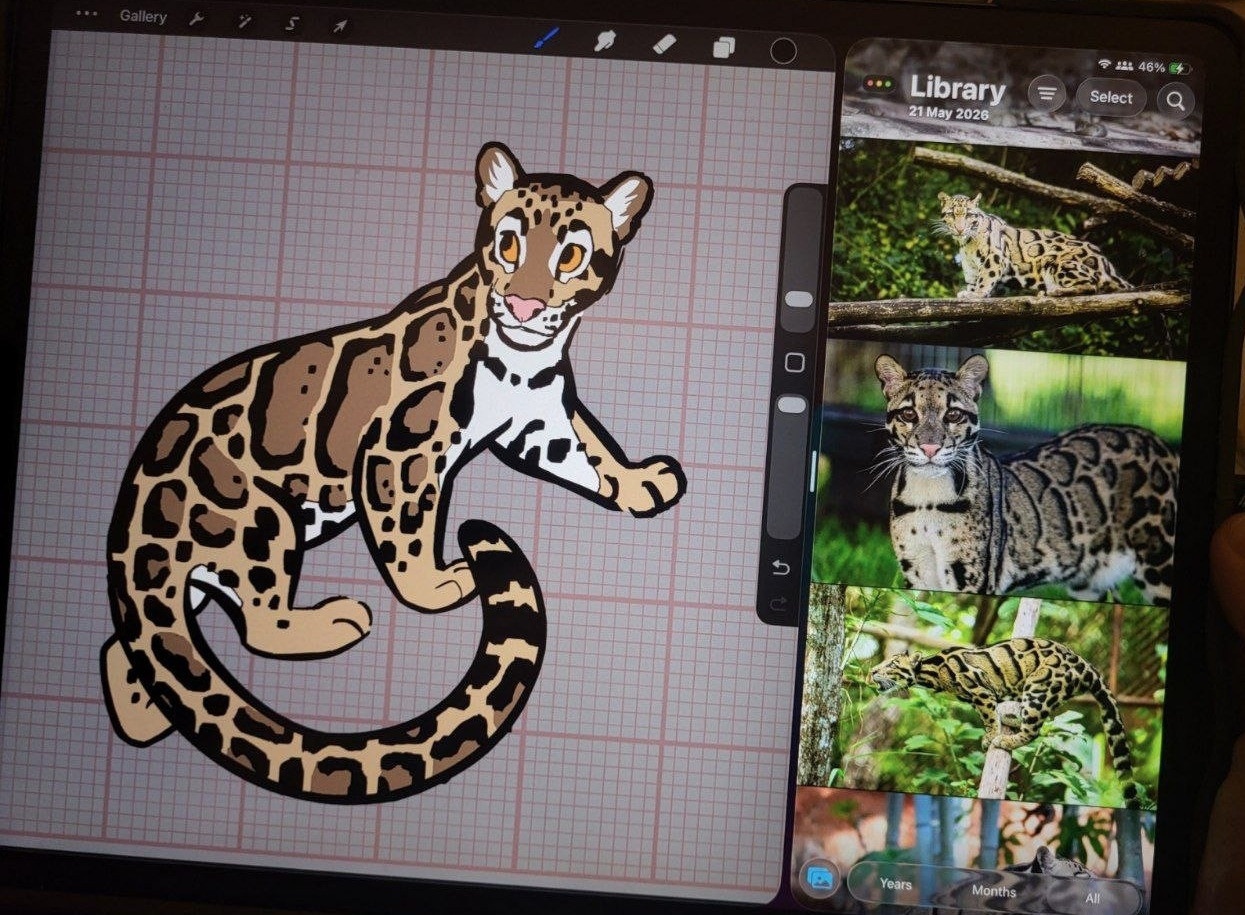The height and width of the screenshot is (915, 1245).
Task: Select the Brush tool in Procreate
Action: [x=546, y=39]
